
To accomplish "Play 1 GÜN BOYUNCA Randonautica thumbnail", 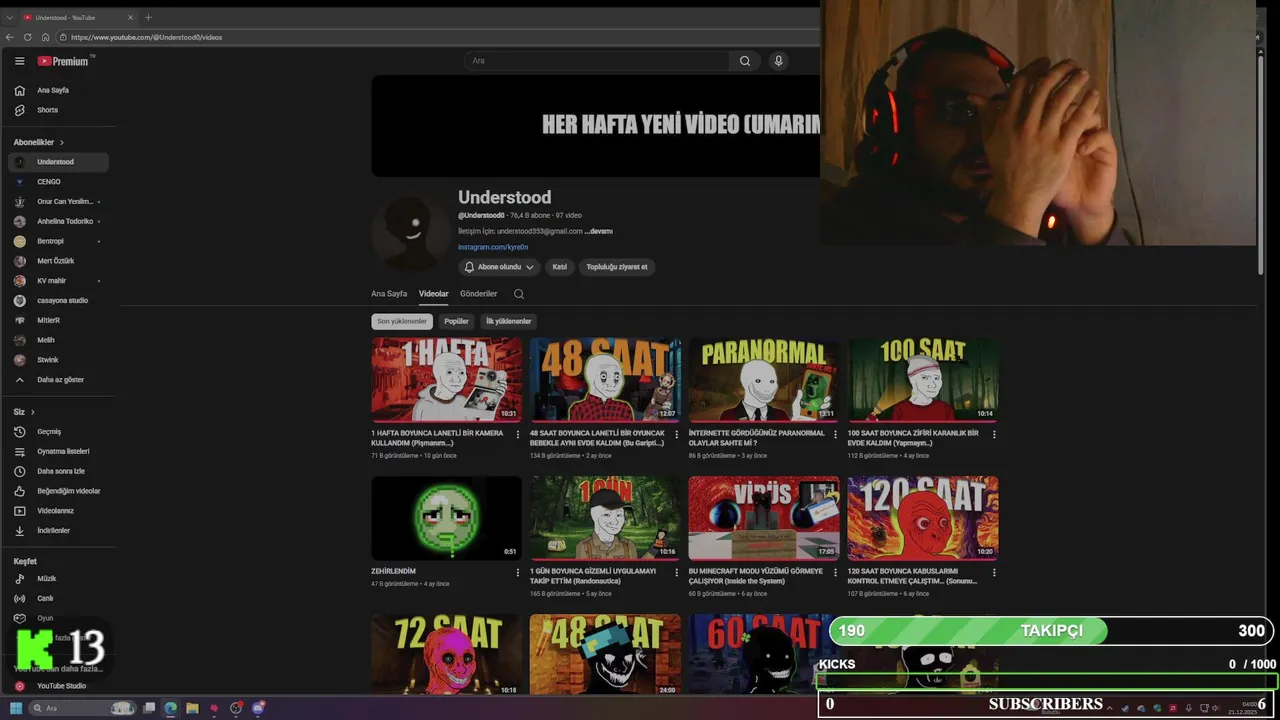I will click(x=605, y=517).
